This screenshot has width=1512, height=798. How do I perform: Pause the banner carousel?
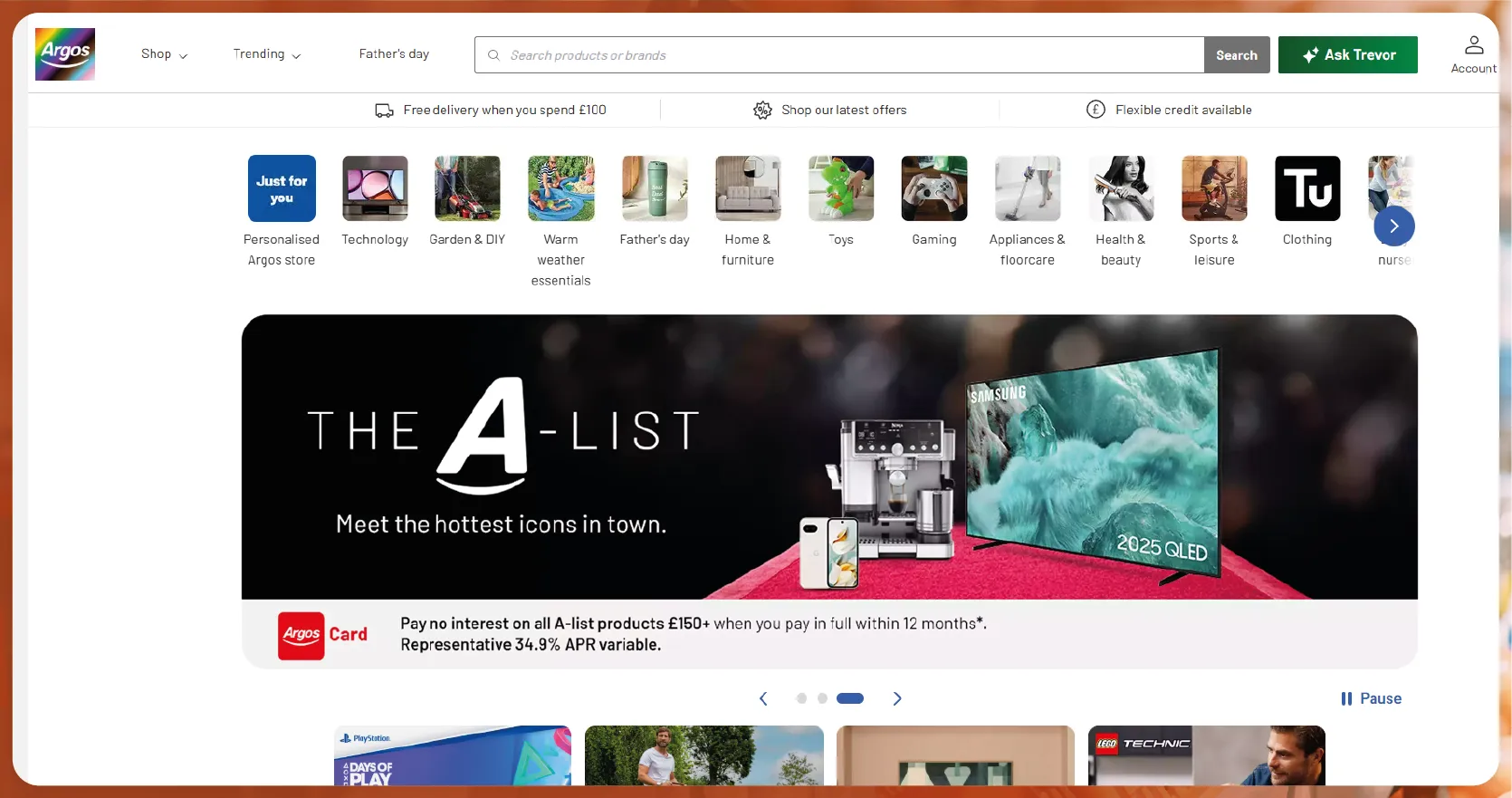1371,698
